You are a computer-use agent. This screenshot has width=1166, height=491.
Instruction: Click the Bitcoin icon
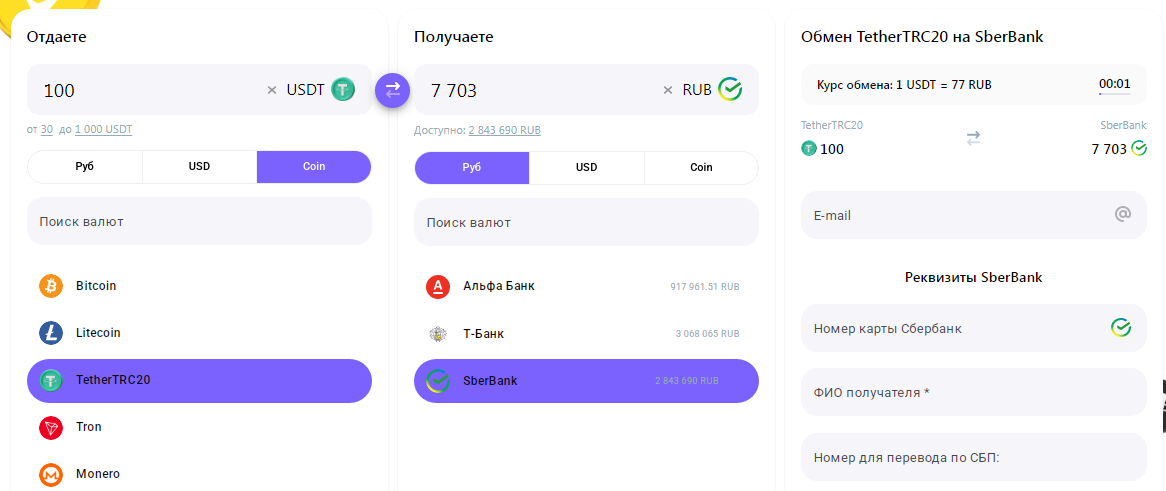[51, 286]
